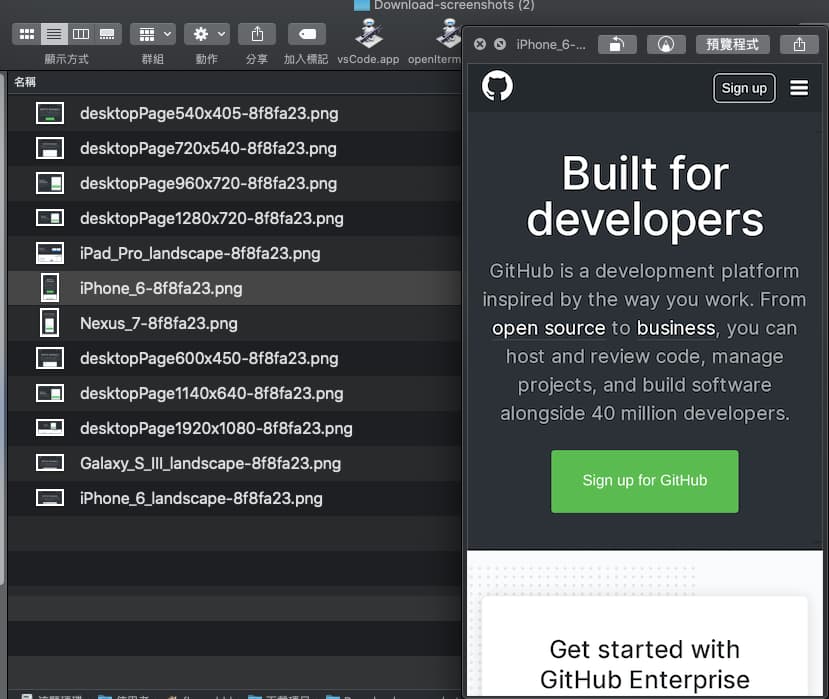The image size is (829, 699).
Task: Sort by the name column header
Action: point(25,82)
